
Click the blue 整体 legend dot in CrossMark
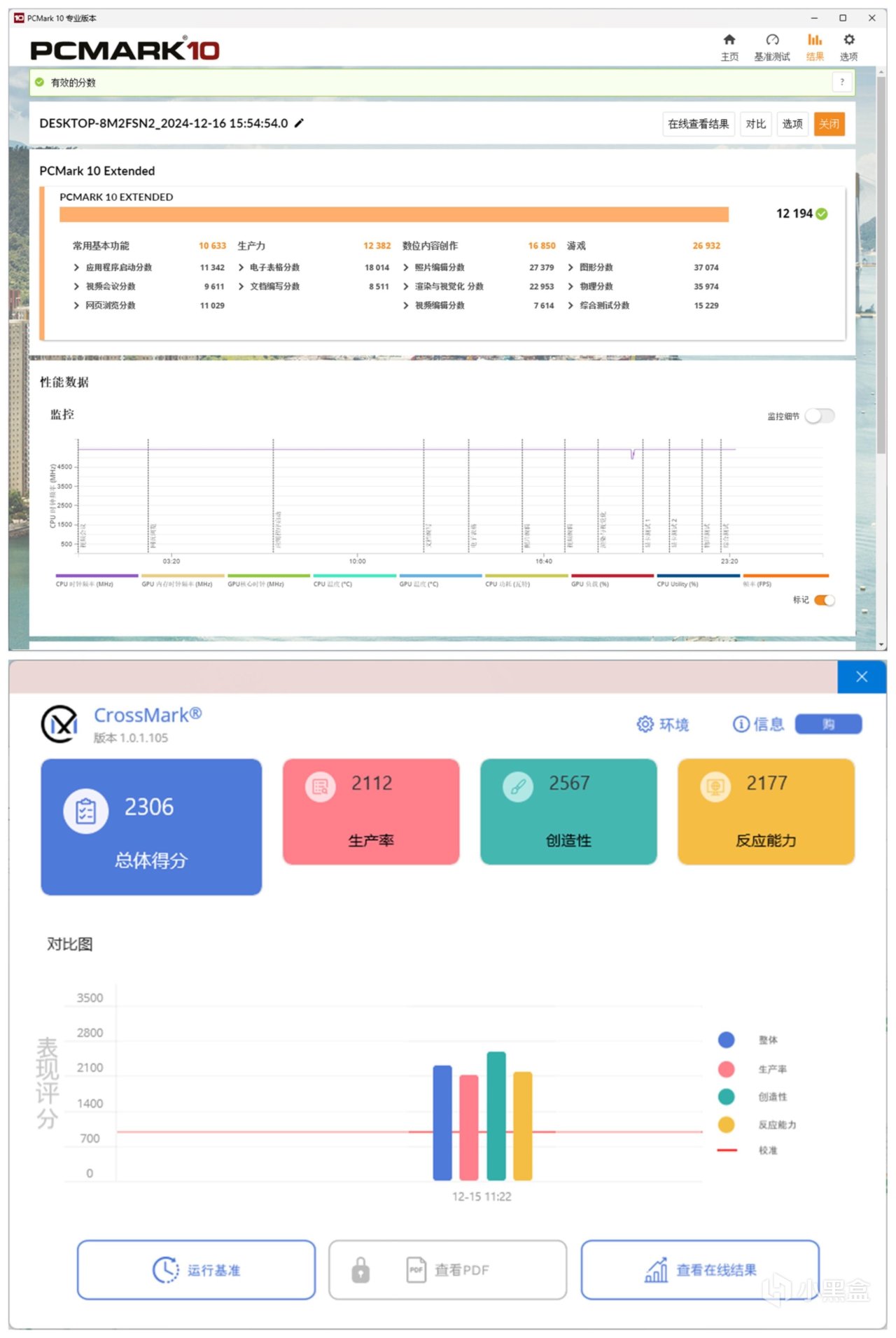pyautogui.click(x=727, y=1040)
